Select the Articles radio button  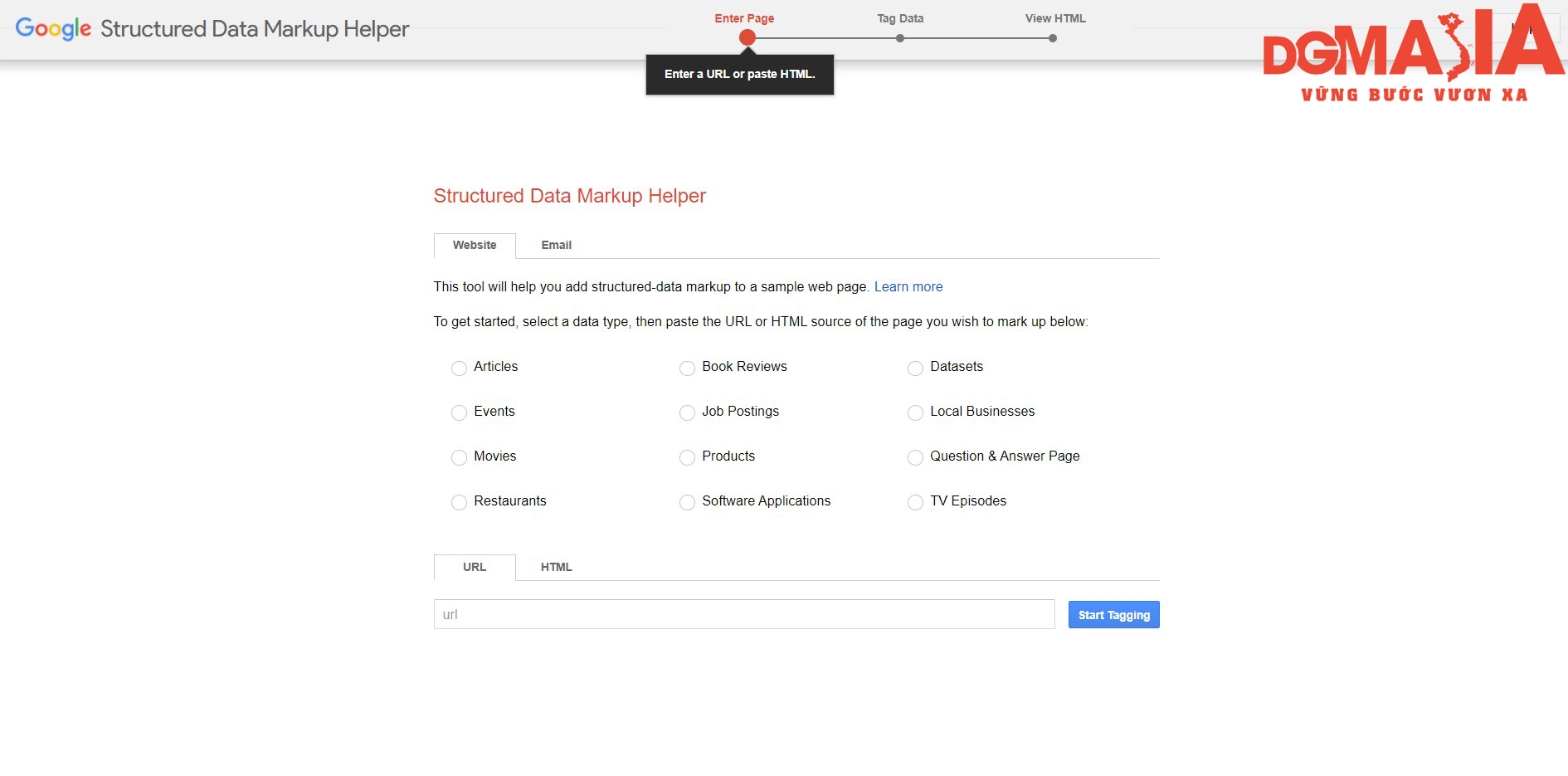[459, 368]
